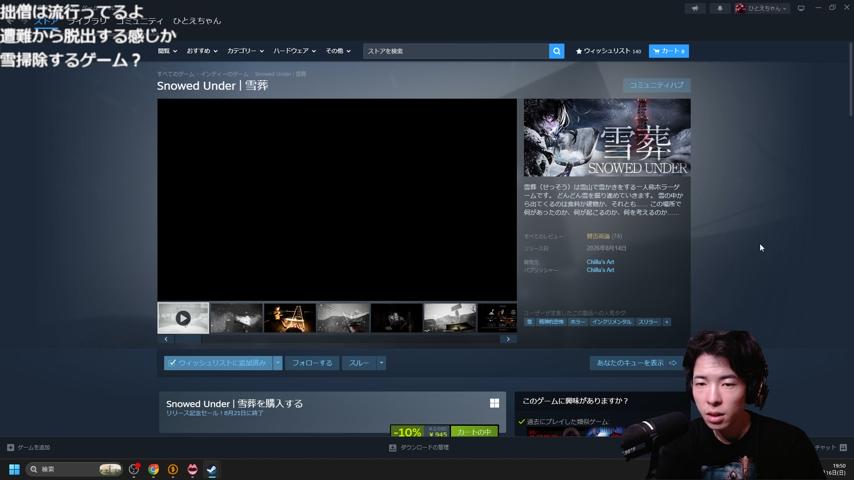The width and height of the screenshot is (854, 480).
Task: Expand the 閲覧 dropdown menu
Action: (x=167, y=51)
